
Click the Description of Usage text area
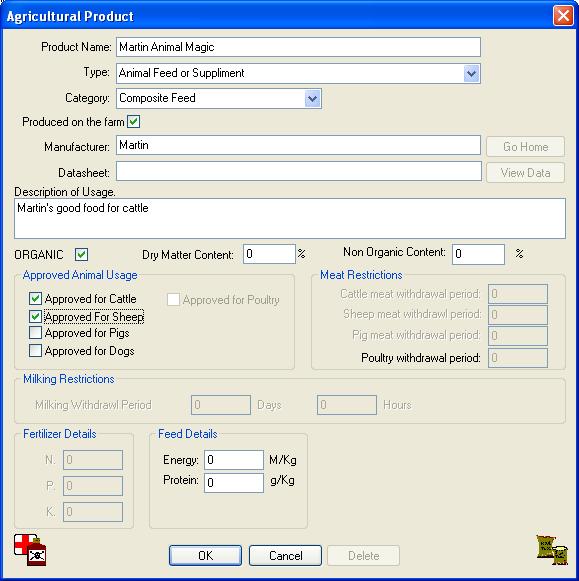[290, 219]
